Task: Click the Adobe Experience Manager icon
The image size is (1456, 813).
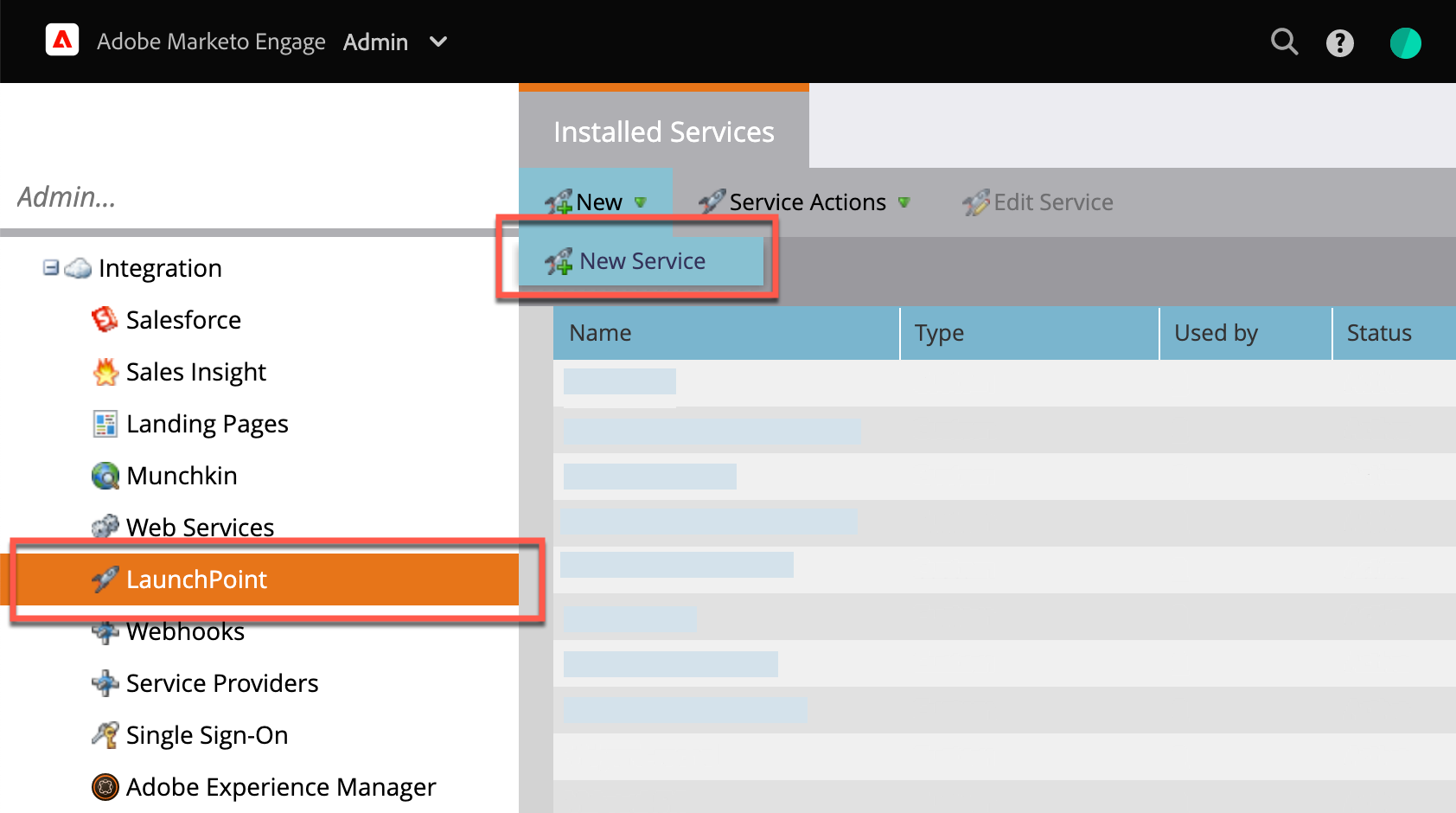Action: coord(105,787)
